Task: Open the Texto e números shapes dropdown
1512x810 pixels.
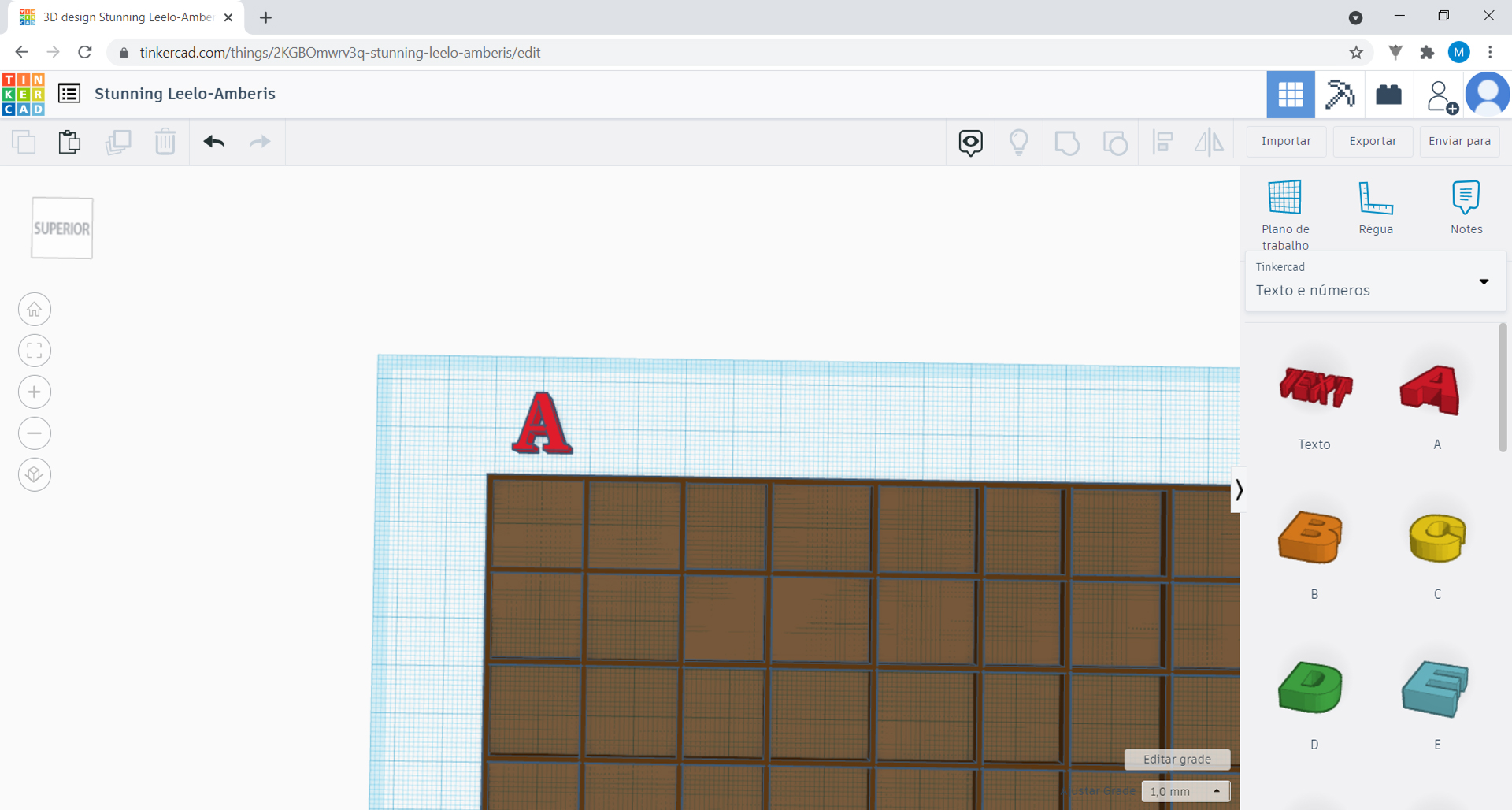Action: tap(1375, 281)
